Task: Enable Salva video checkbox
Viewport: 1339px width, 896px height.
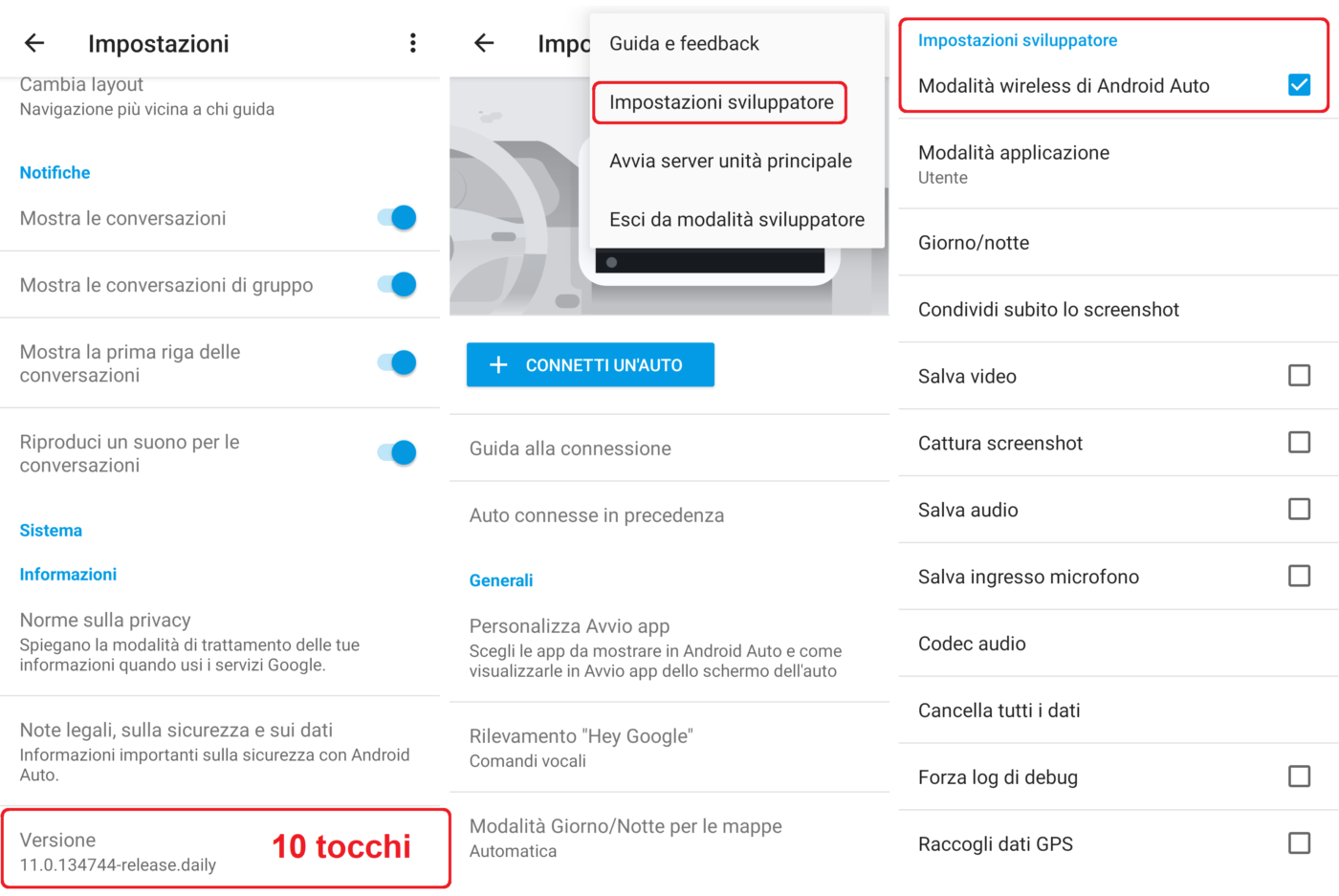Action: 1299,376
